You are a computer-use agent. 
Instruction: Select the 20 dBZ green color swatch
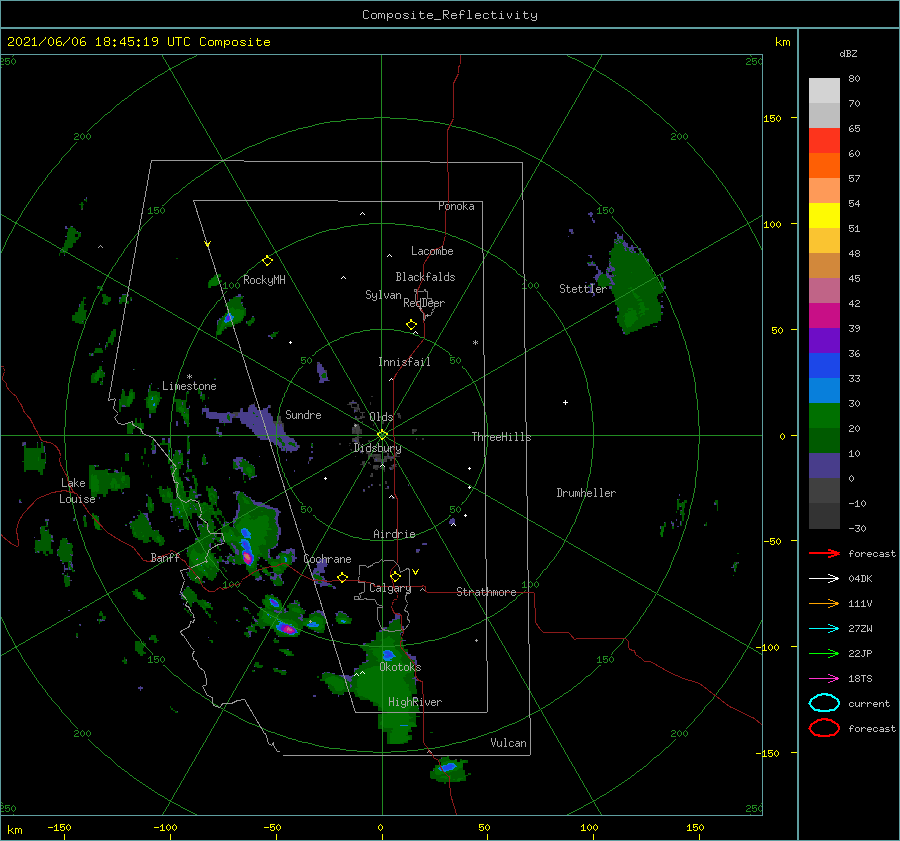(x=824, y=440)
